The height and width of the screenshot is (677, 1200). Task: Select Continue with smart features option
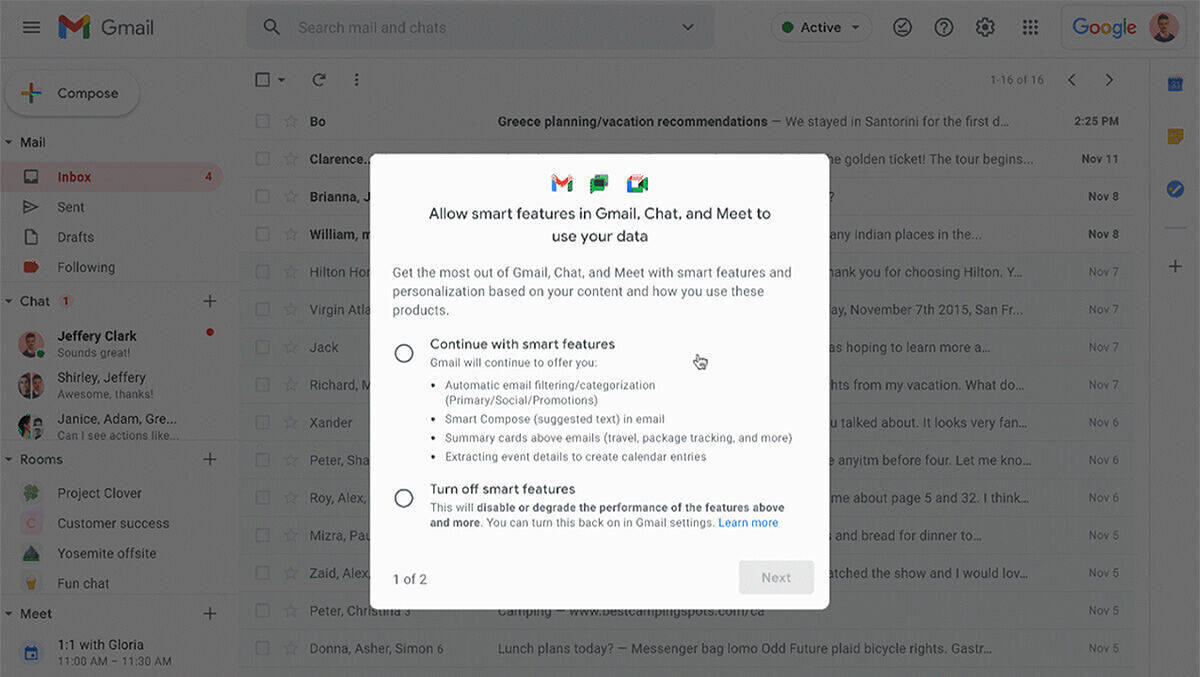pos(404,353)
